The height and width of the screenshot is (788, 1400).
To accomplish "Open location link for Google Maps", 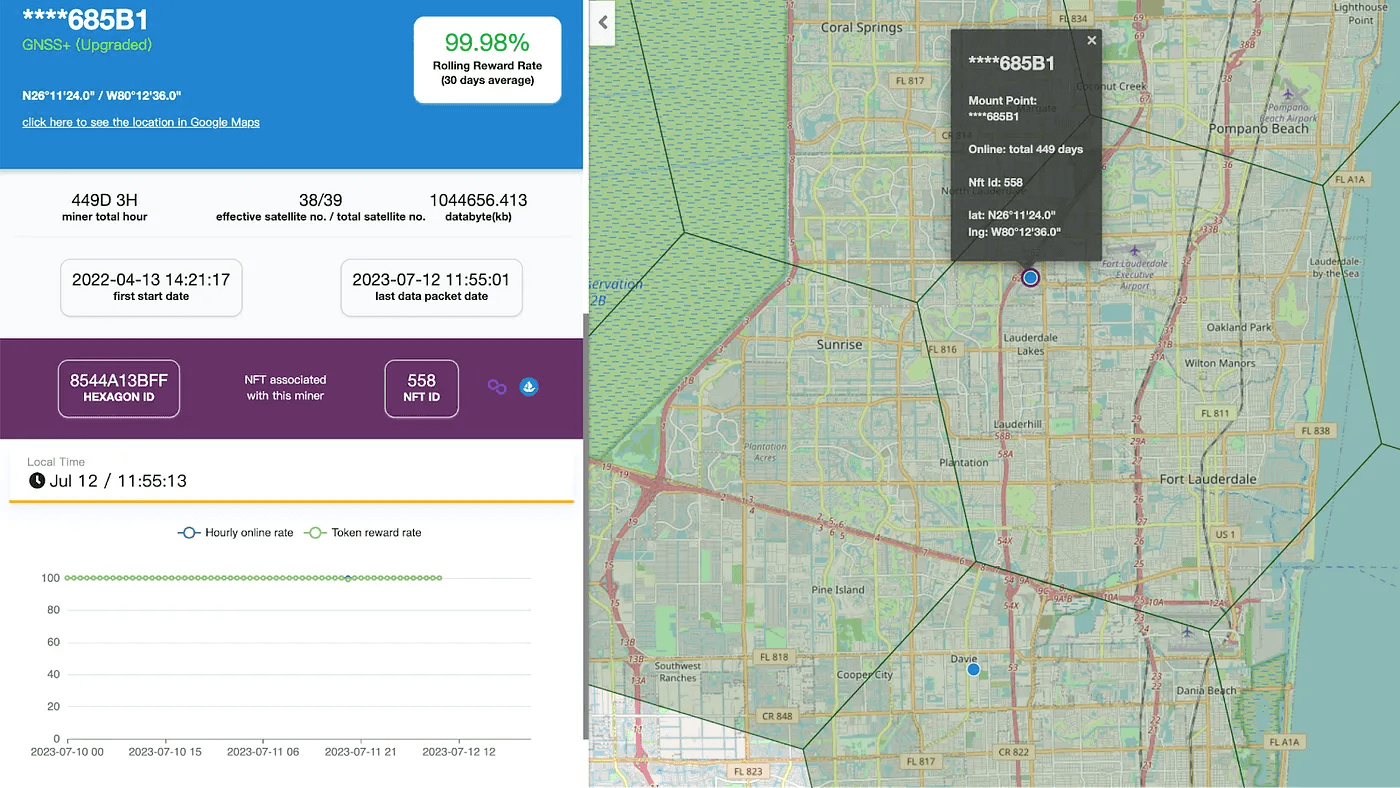I will point(141,122).
